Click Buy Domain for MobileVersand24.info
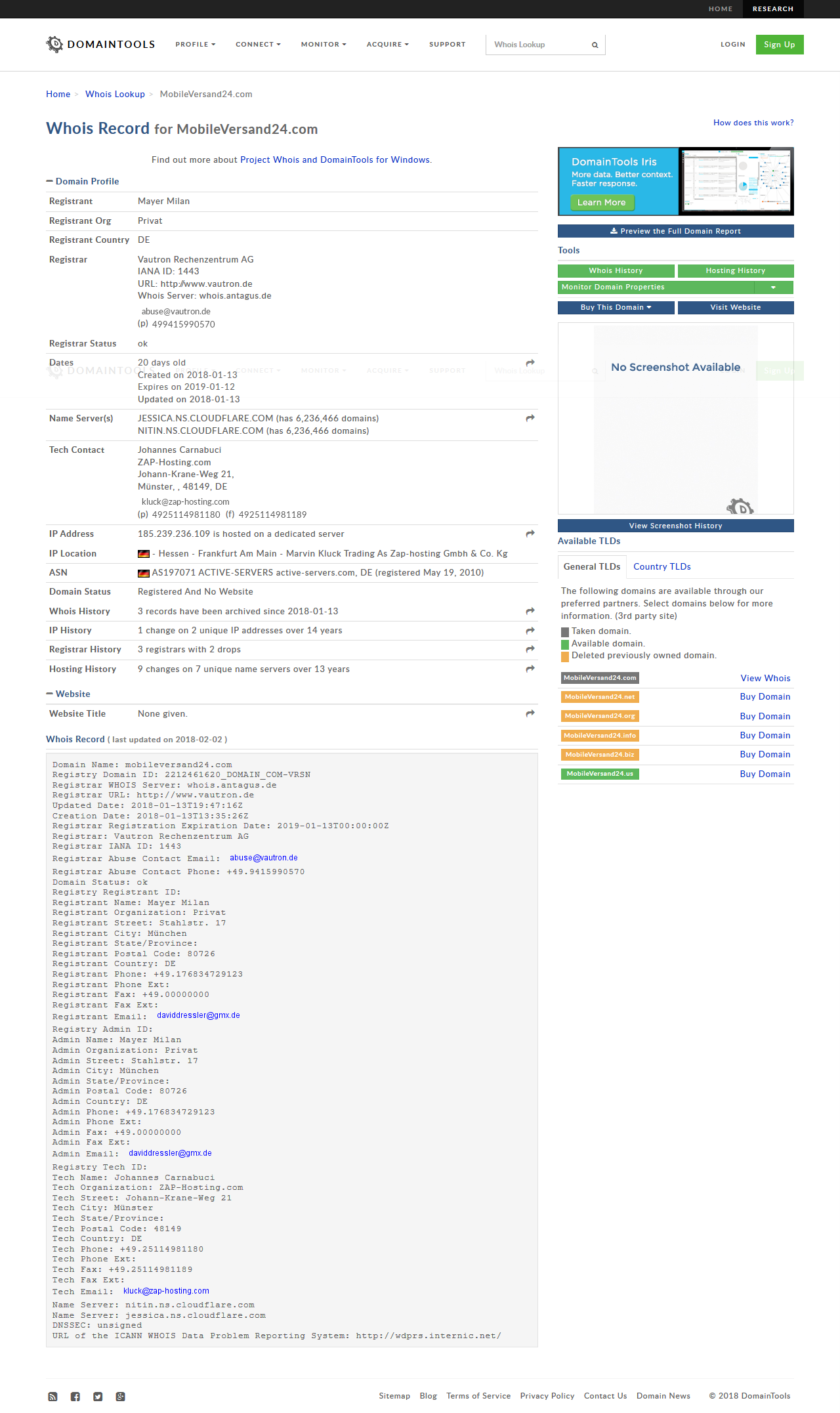 pyautogui.click(x=765, y=735)
